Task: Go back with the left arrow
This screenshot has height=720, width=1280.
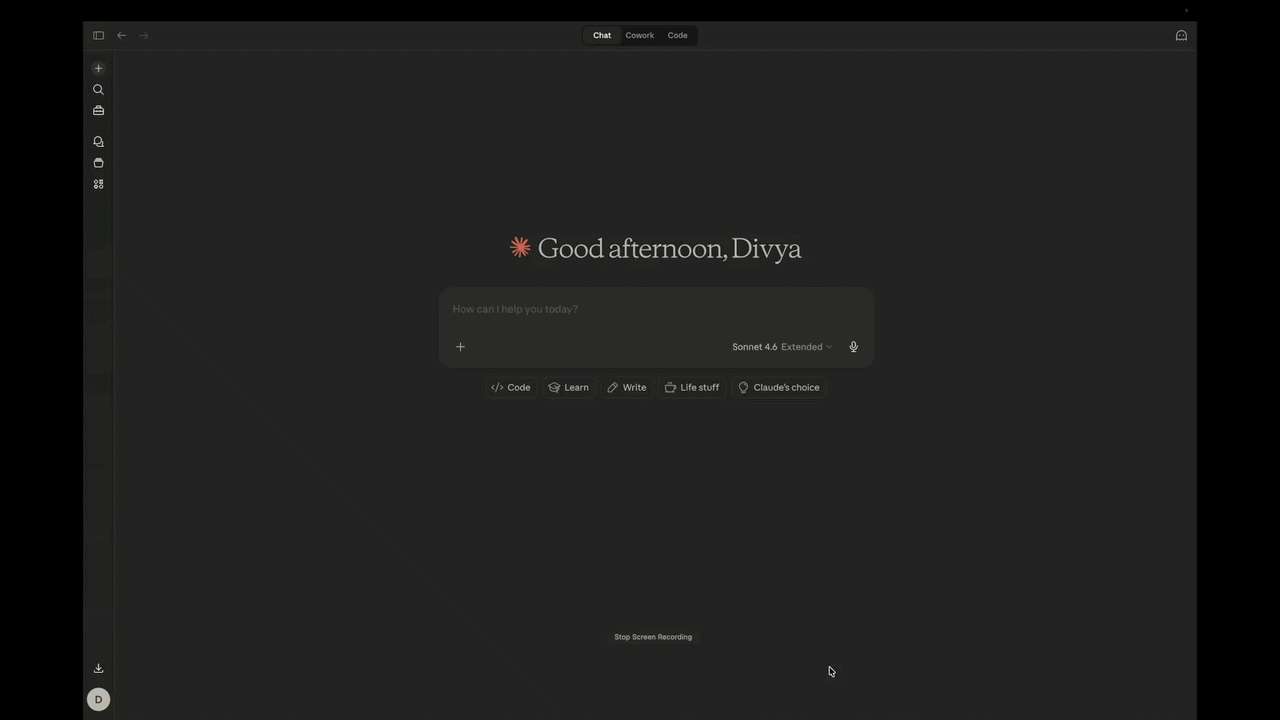Action: pos(122,35)
